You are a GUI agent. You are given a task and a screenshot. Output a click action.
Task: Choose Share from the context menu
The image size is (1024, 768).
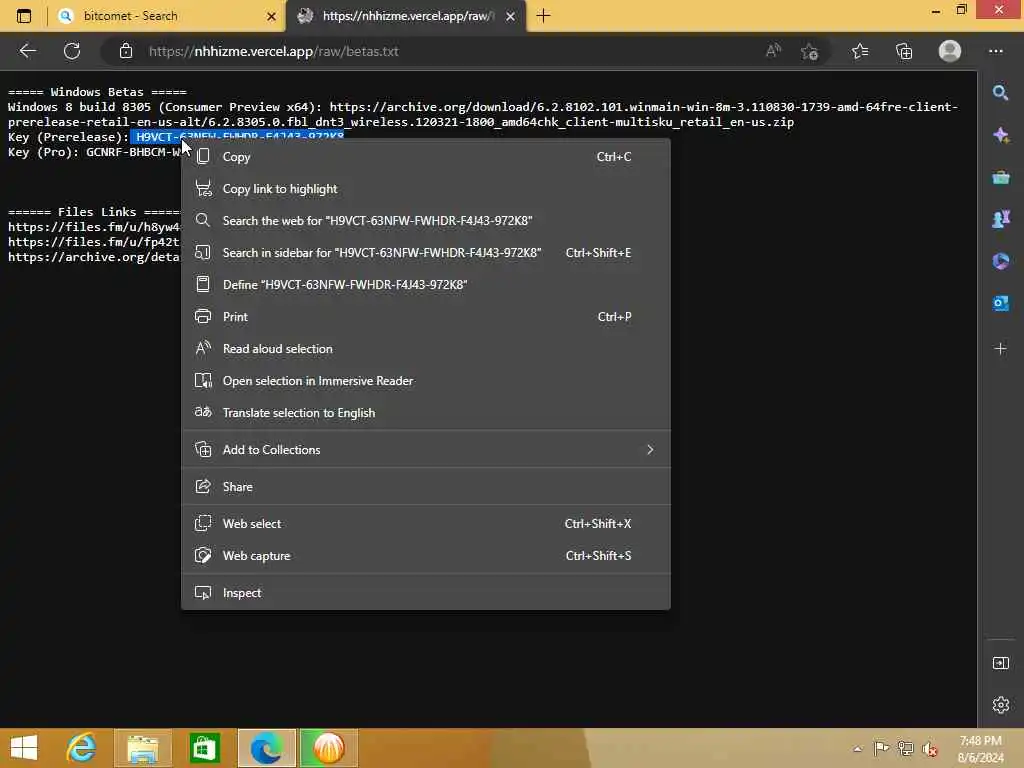[426, 487]
